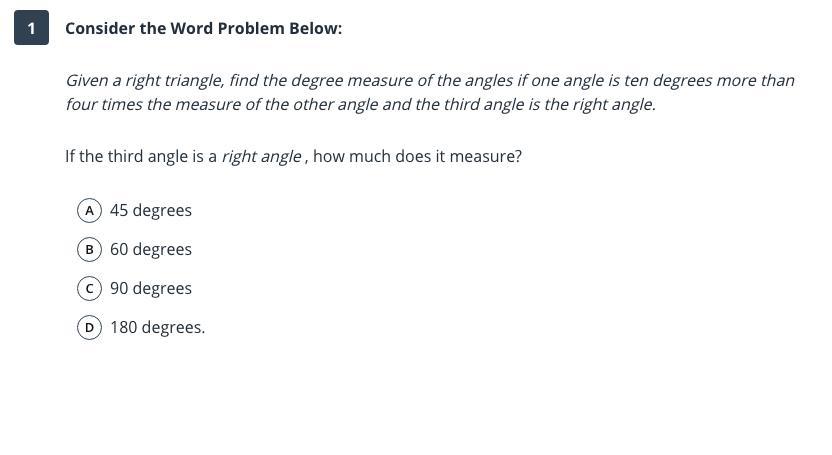The width and height of the screenshot is (832, 455).
Task: Click the 'how much does it measure?' text
Action: 417,157
